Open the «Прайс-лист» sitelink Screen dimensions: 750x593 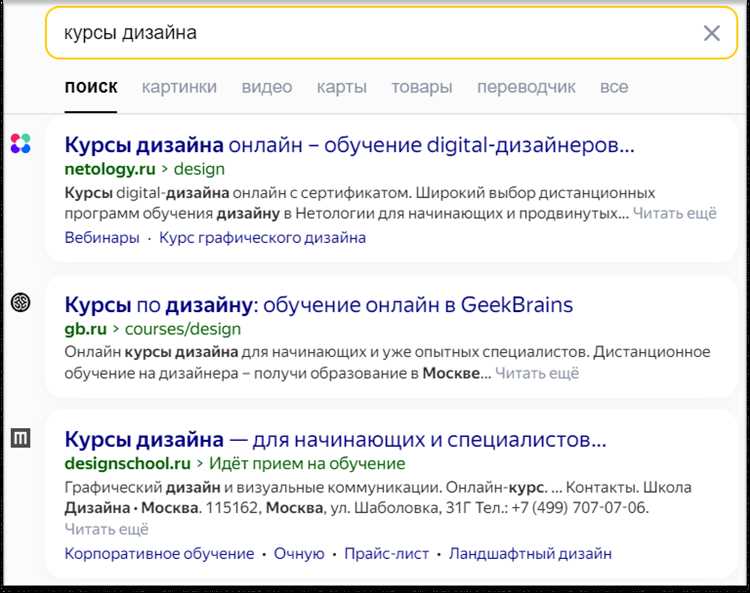pos(386,554)
